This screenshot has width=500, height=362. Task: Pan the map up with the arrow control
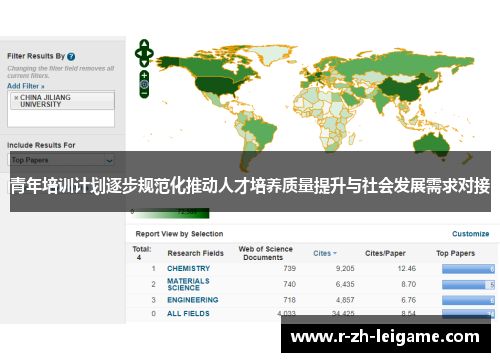coord(144,44)
